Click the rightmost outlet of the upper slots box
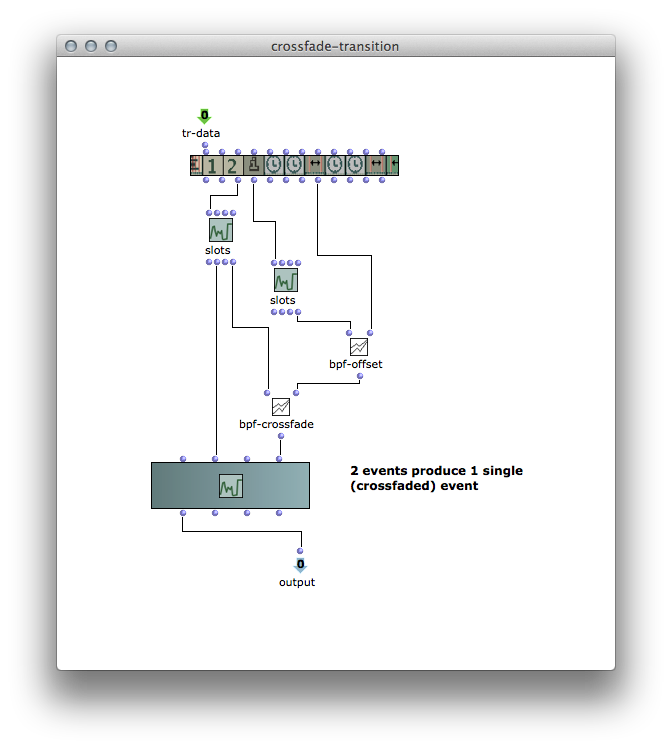Viewport: 672px width, 749px height. click(x=233, y=262)
